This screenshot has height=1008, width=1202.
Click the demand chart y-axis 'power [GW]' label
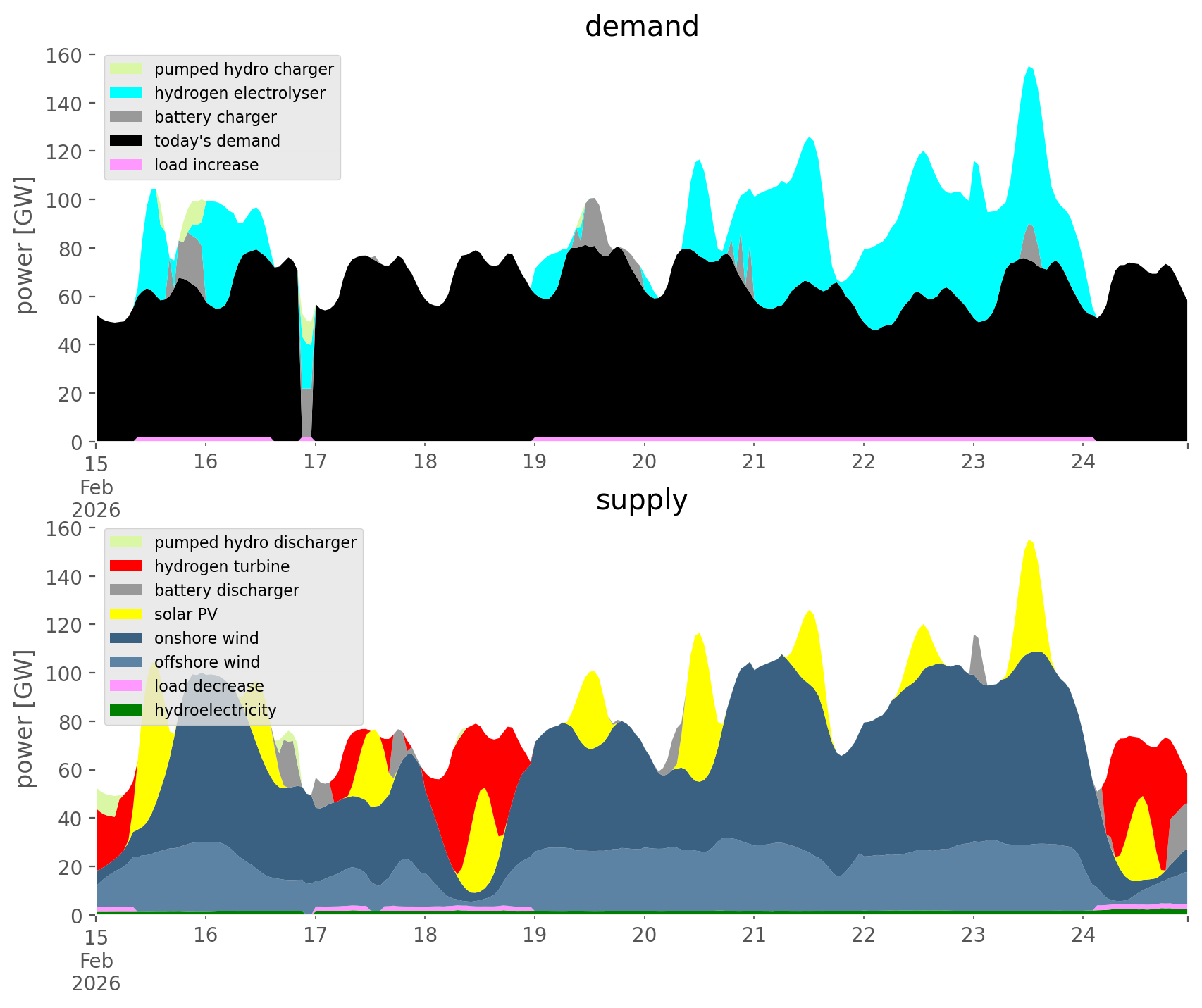pyautogui.click(x=25, y=246)
